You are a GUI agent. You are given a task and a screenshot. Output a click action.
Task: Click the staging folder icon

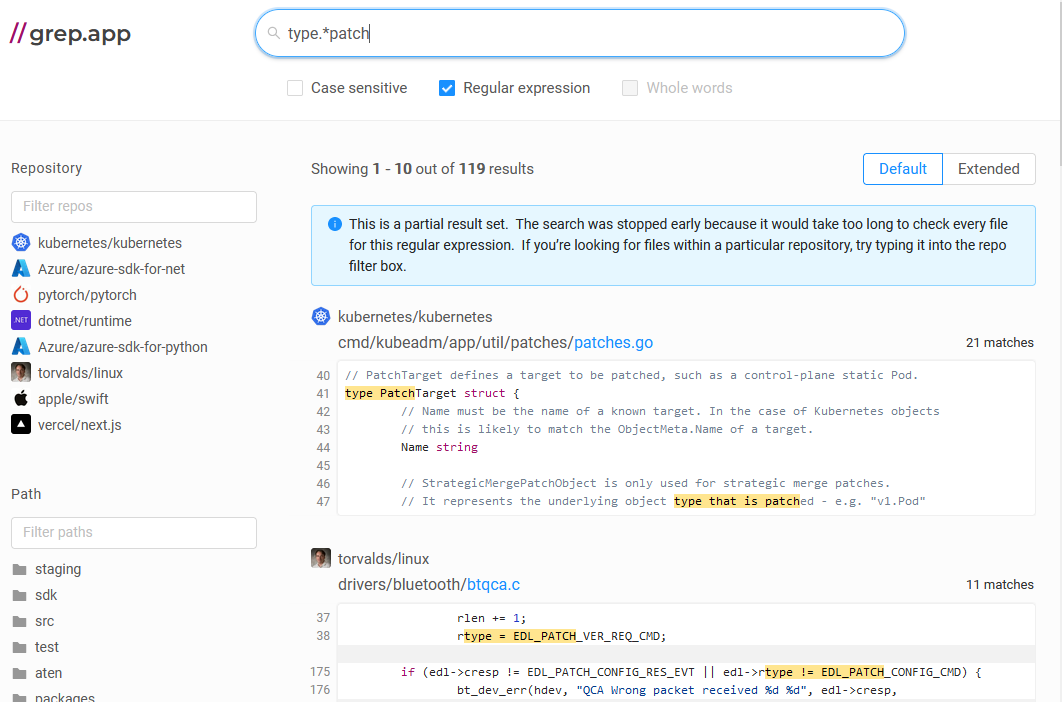click(20, 569)
